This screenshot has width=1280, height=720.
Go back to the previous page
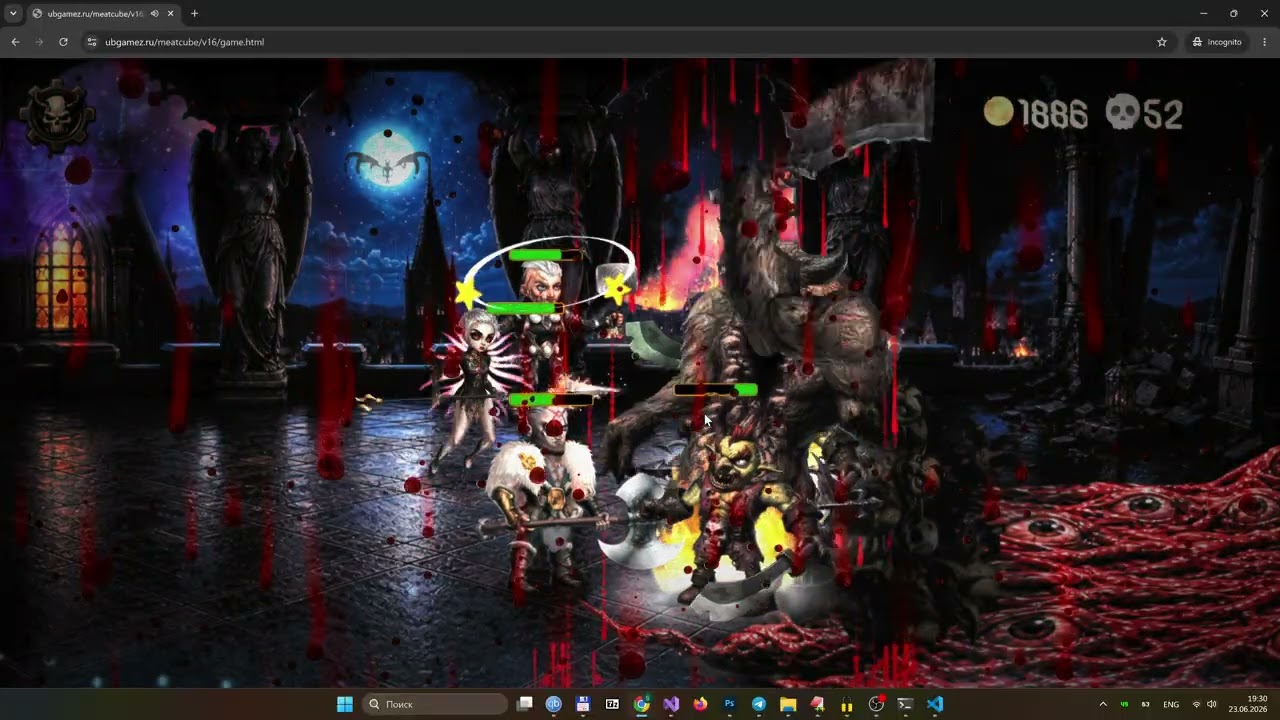[x=15, y=42]
